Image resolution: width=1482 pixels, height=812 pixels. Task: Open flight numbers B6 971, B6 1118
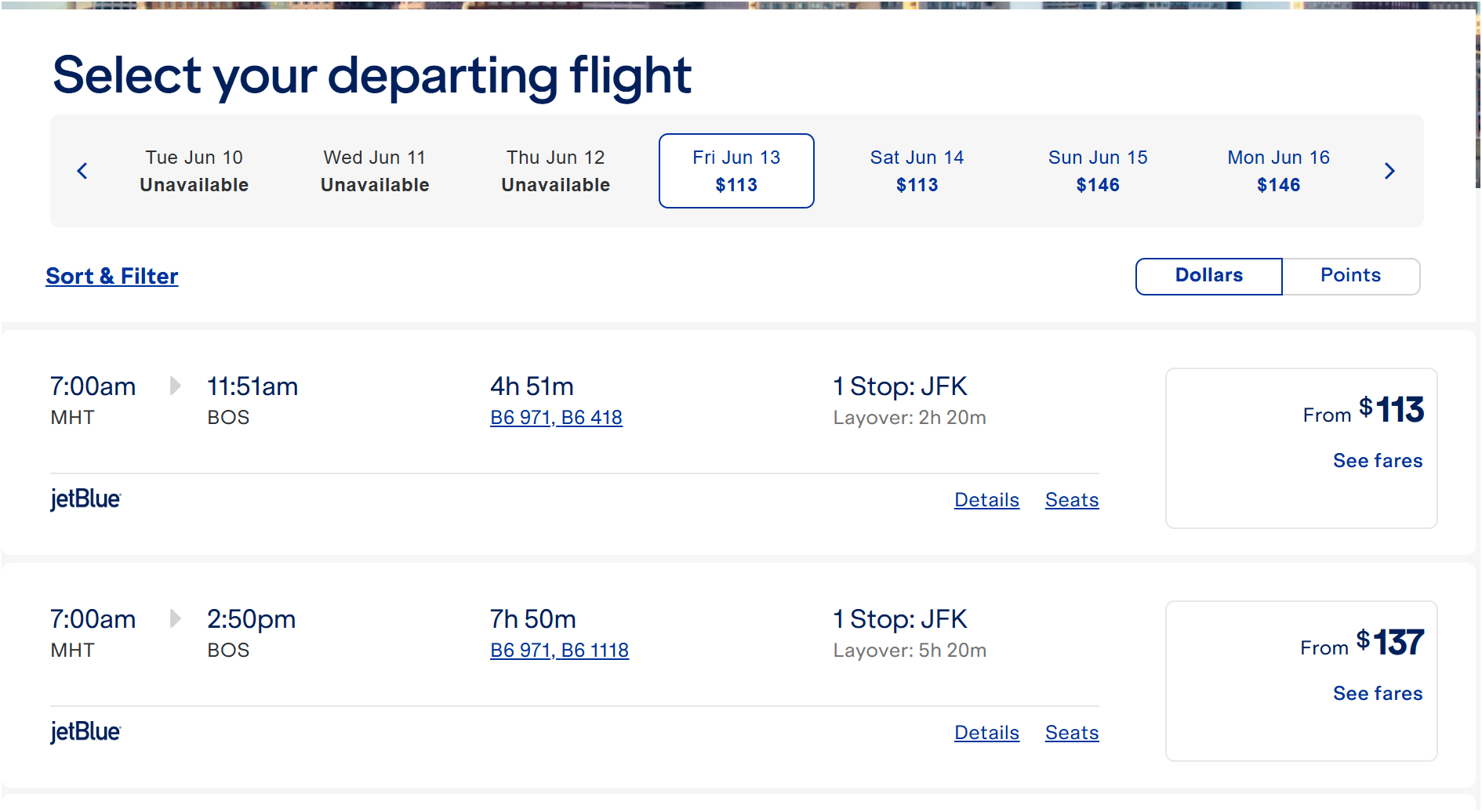coord(559,651)
